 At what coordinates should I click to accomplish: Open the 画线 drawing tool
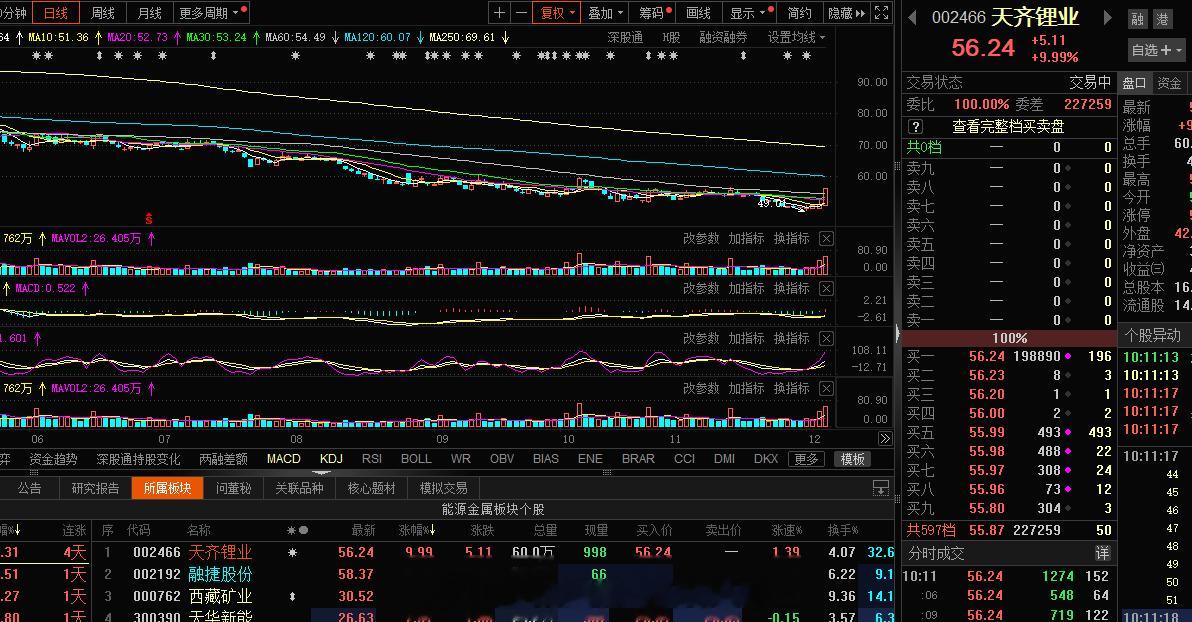point(698,13)
